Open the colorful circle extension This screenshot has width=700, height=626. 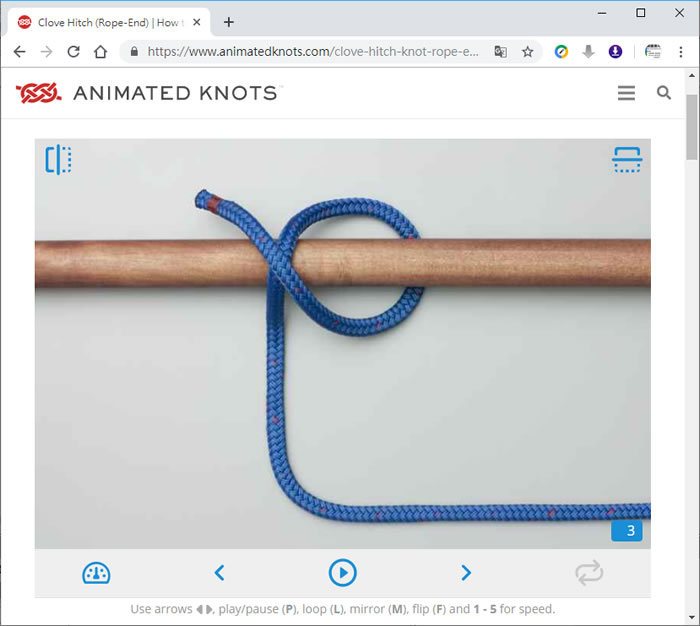(x=561, y=52)
